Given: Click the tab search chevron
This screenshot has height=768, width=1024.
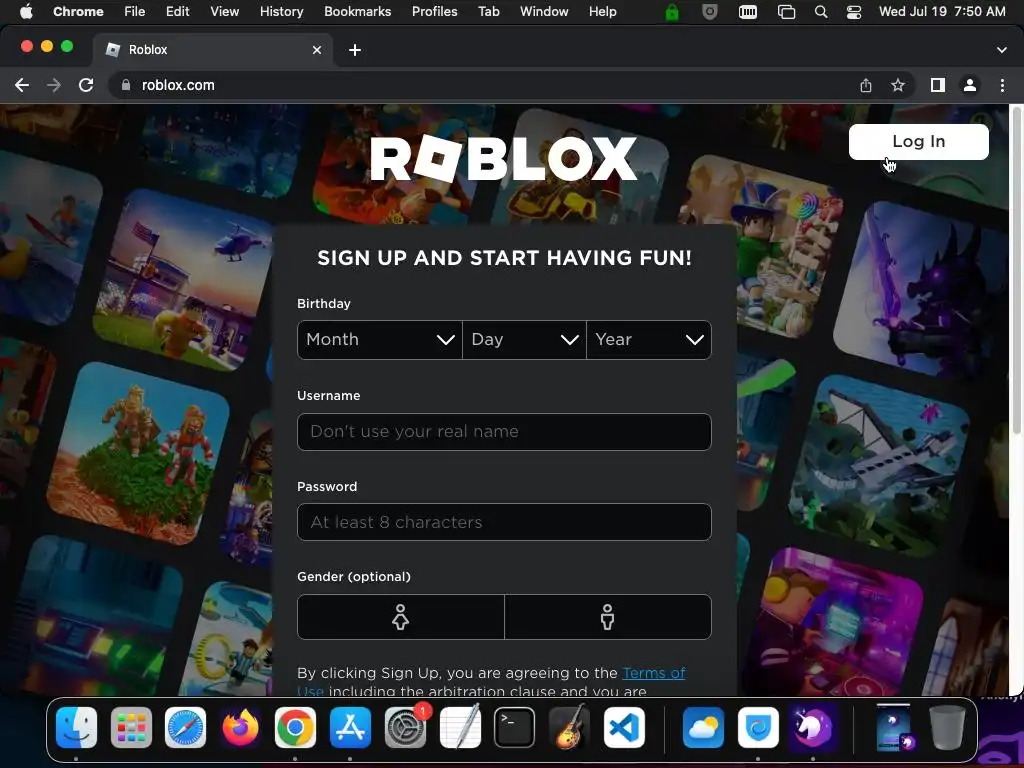Looking at the screenshot, I should 1002,50.
